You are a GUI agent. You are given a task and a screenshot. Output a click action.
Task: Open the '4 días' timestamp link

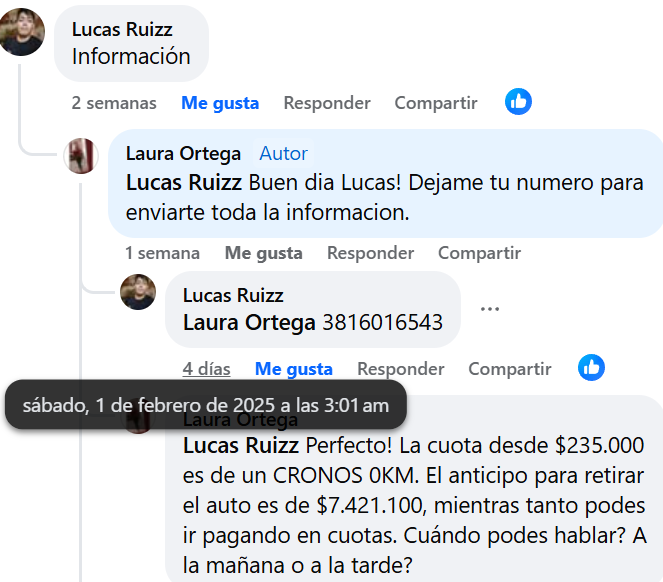pos(206,369)
